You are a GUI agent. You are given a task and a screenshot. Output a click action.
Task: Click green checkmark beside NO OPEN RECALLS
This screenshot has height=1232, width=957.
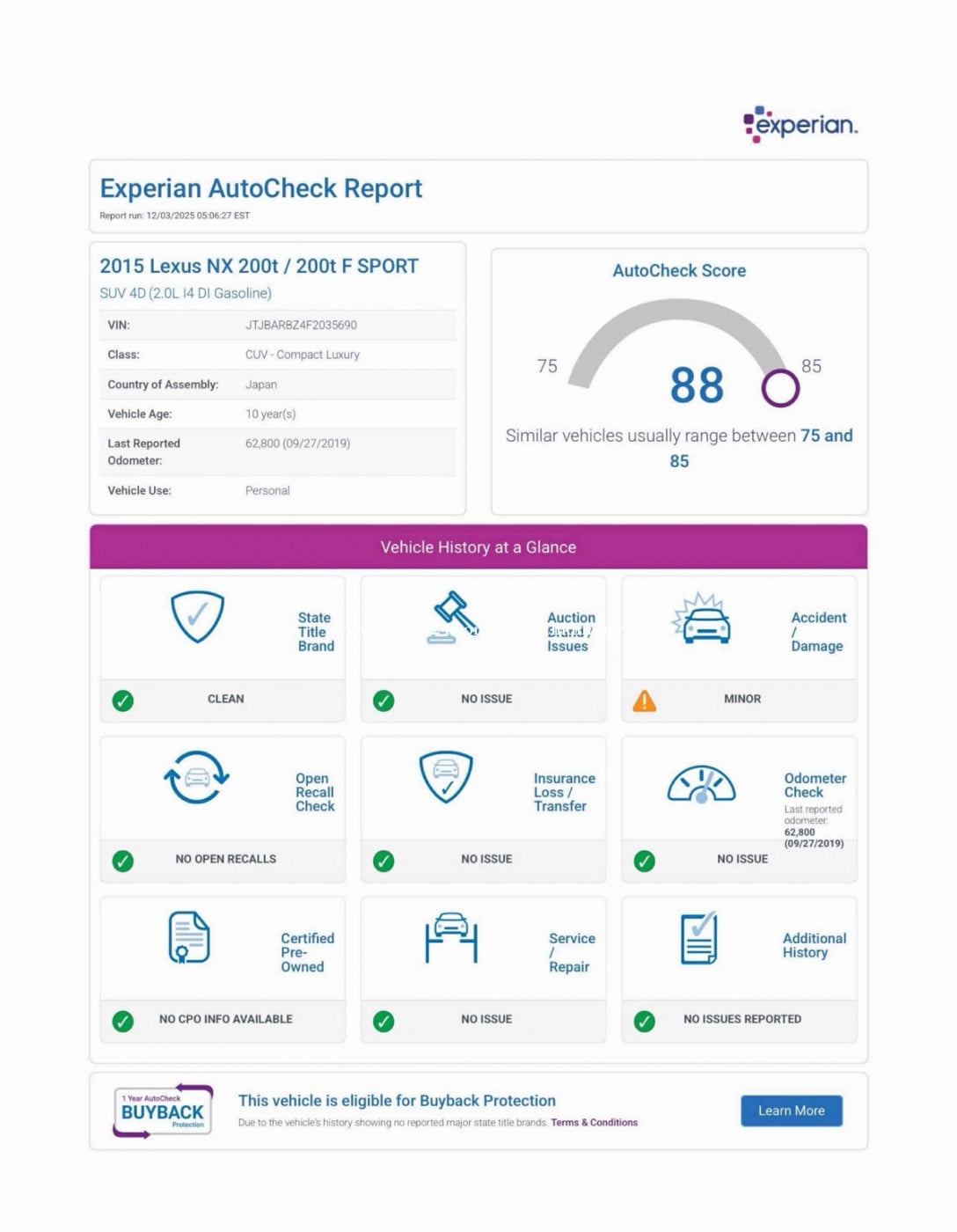(123, 861)
